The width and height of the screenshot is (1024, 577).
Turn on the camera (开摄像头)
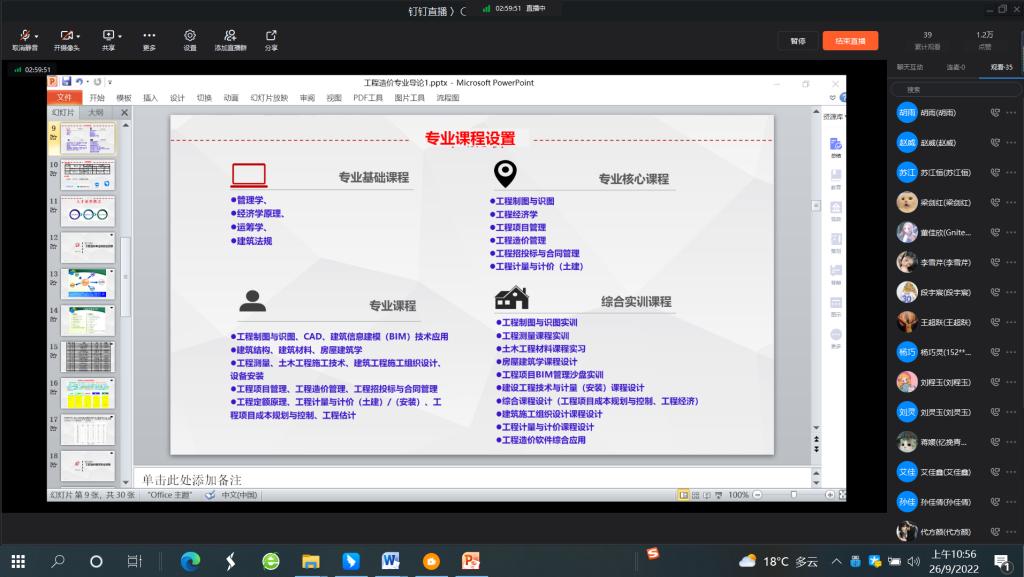pos(65,37)
